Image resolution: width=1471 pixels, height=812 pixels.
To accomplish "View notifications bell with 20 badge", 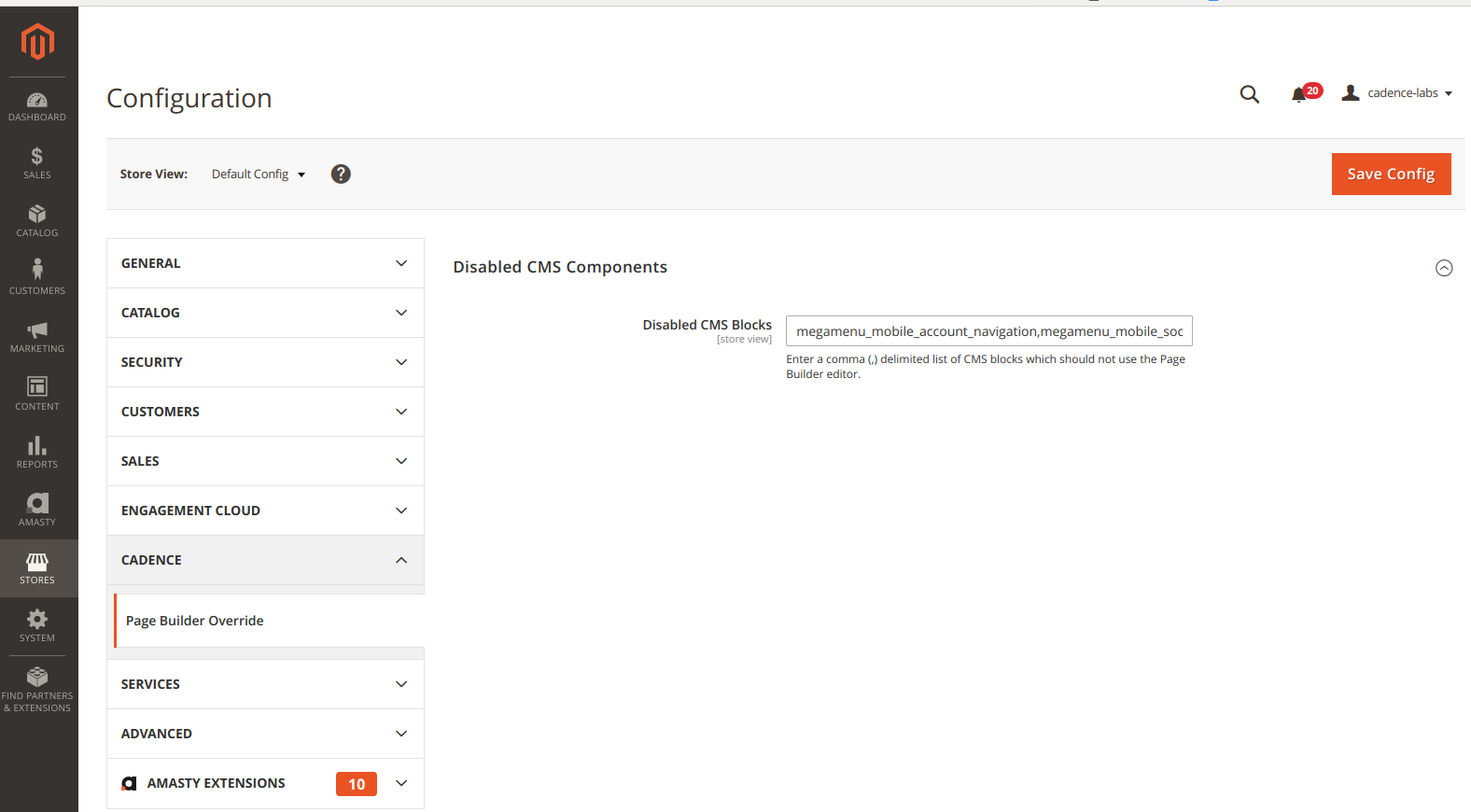I will point(1300,94).
